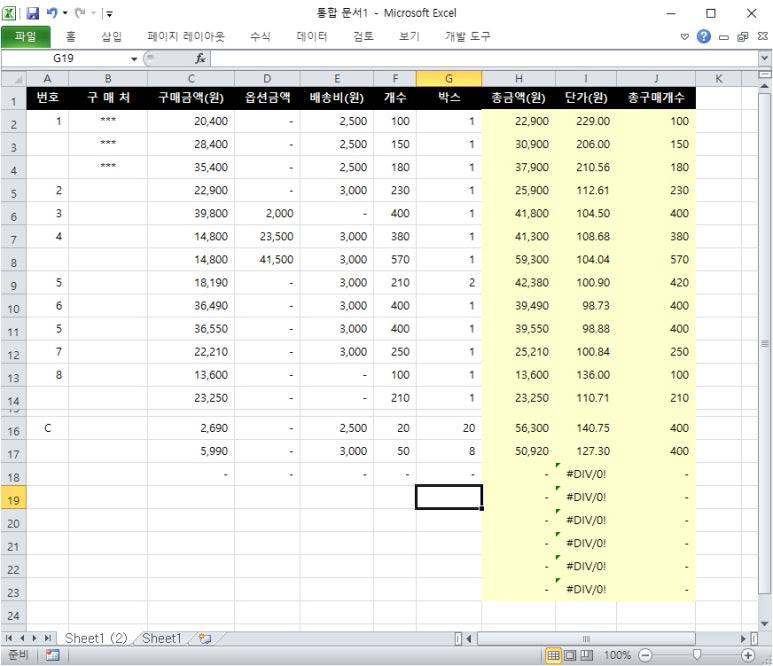Click the Insert Function fx icon
The width and height of the screenshot is (773, 666).
(200, 59)
